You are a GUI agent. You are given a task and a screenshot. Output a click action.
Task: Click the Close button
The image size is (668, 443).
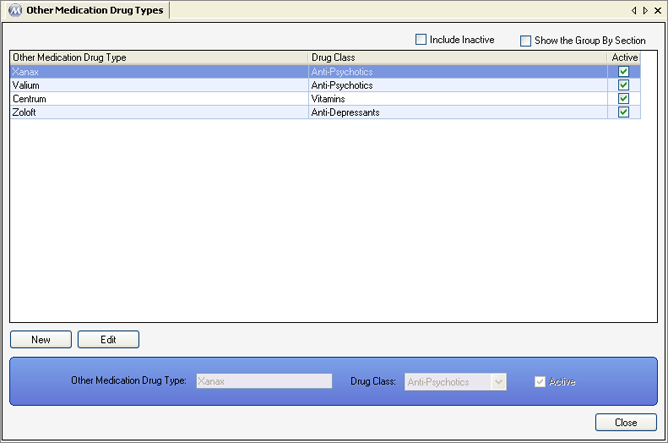pyautogui.click(x=626, y=423)
